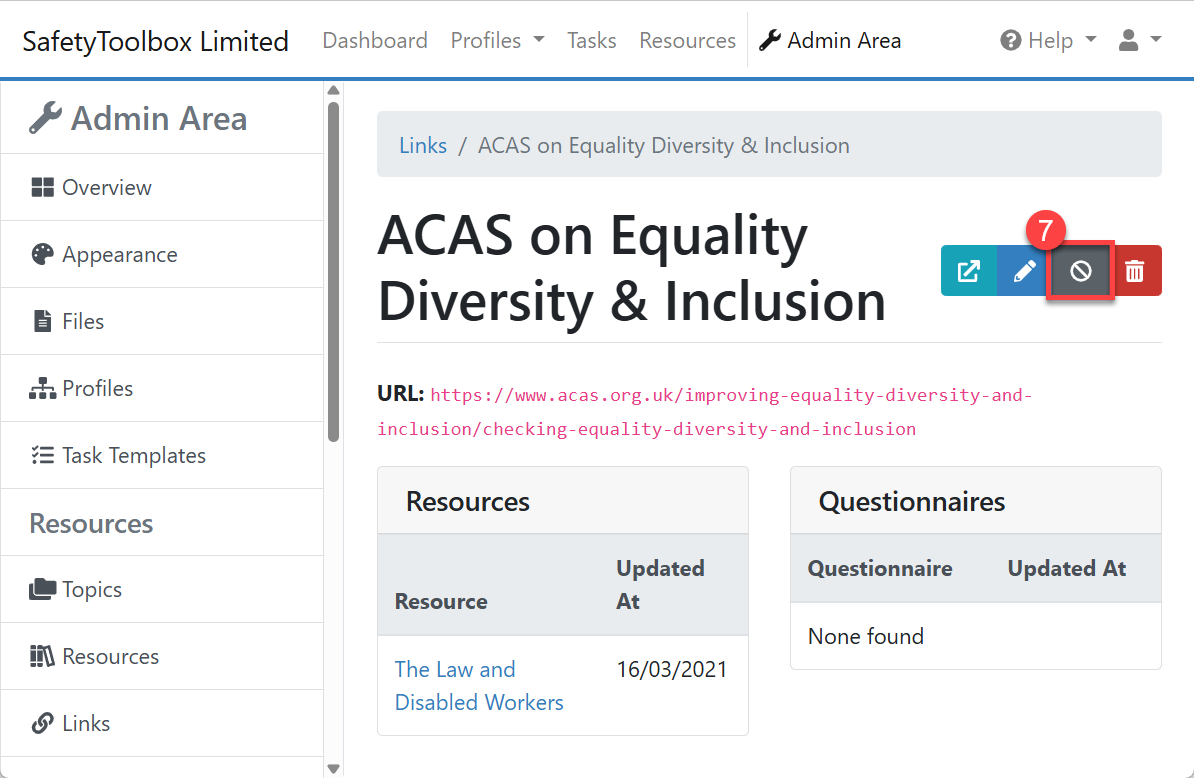
Task: Click the sidebar scrollbar thumb
Action: coord(333,272)
